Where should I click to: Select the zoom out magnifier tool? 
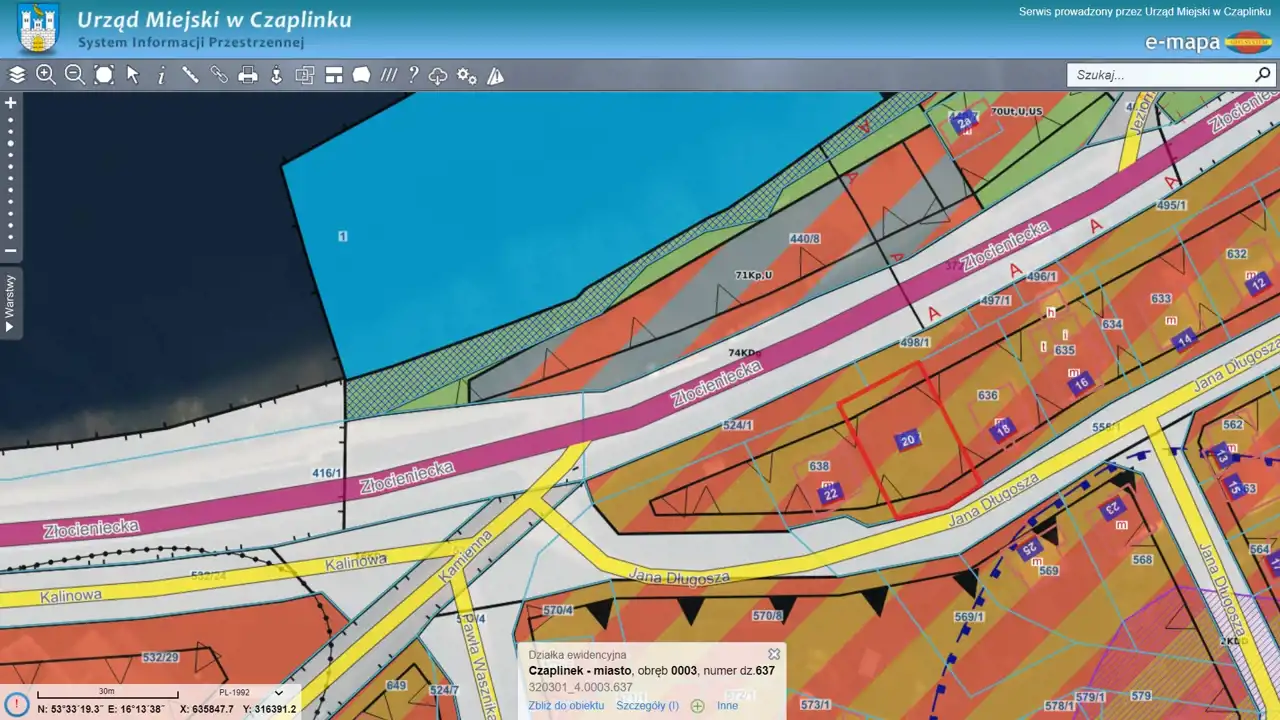click(x=75, y=75)
